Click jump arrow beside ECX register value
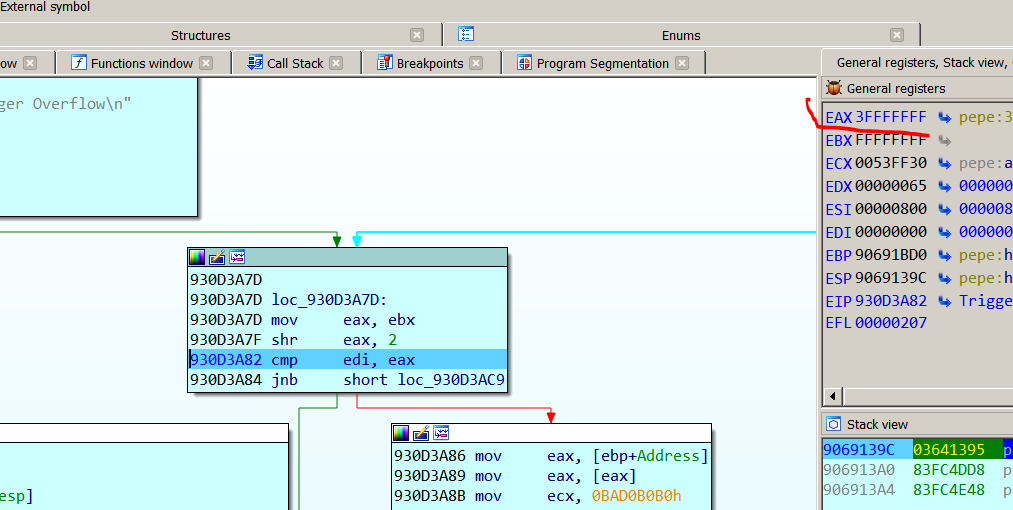Screen dimensions: 1013x510 coord(944,164)
